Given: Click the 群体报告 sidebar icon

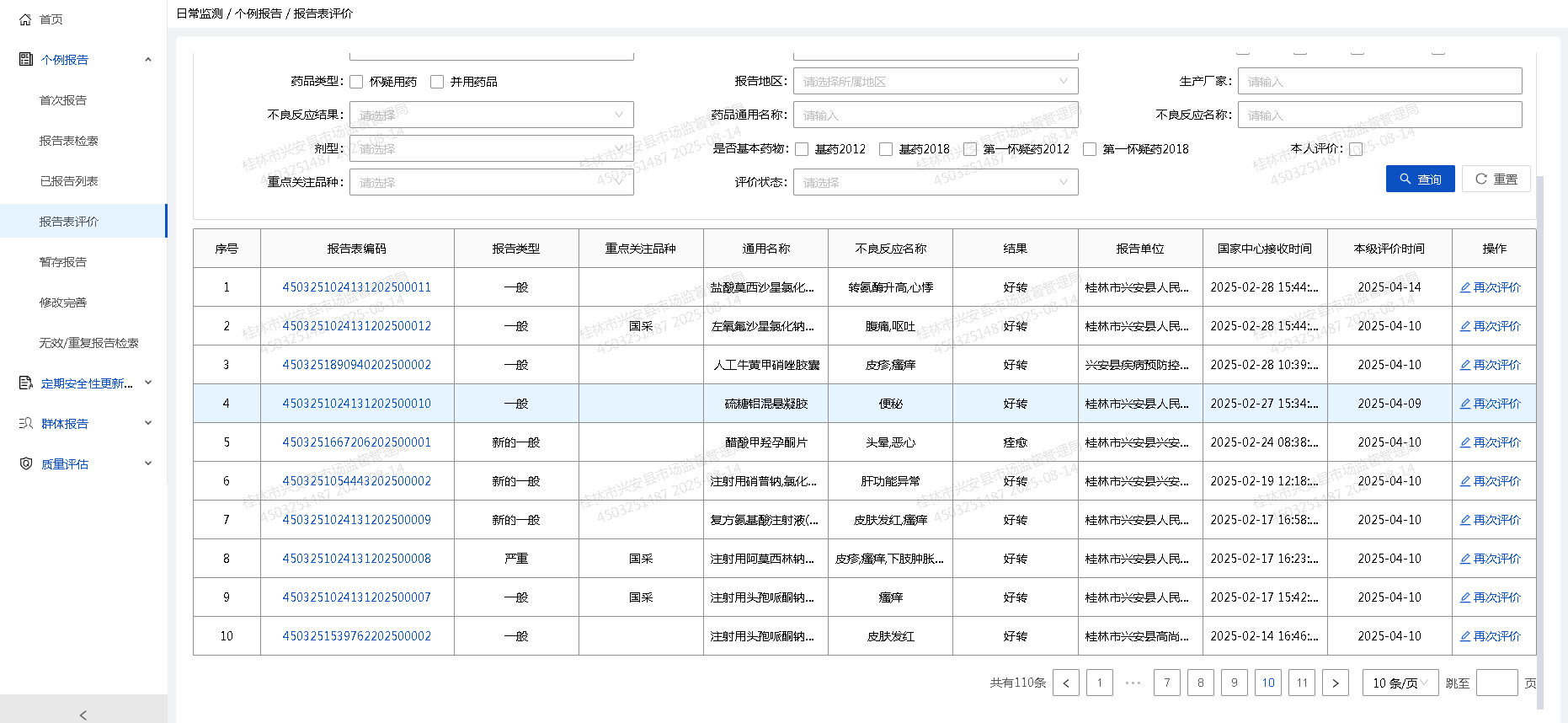Looking at the screenshot, I should 25,424.
